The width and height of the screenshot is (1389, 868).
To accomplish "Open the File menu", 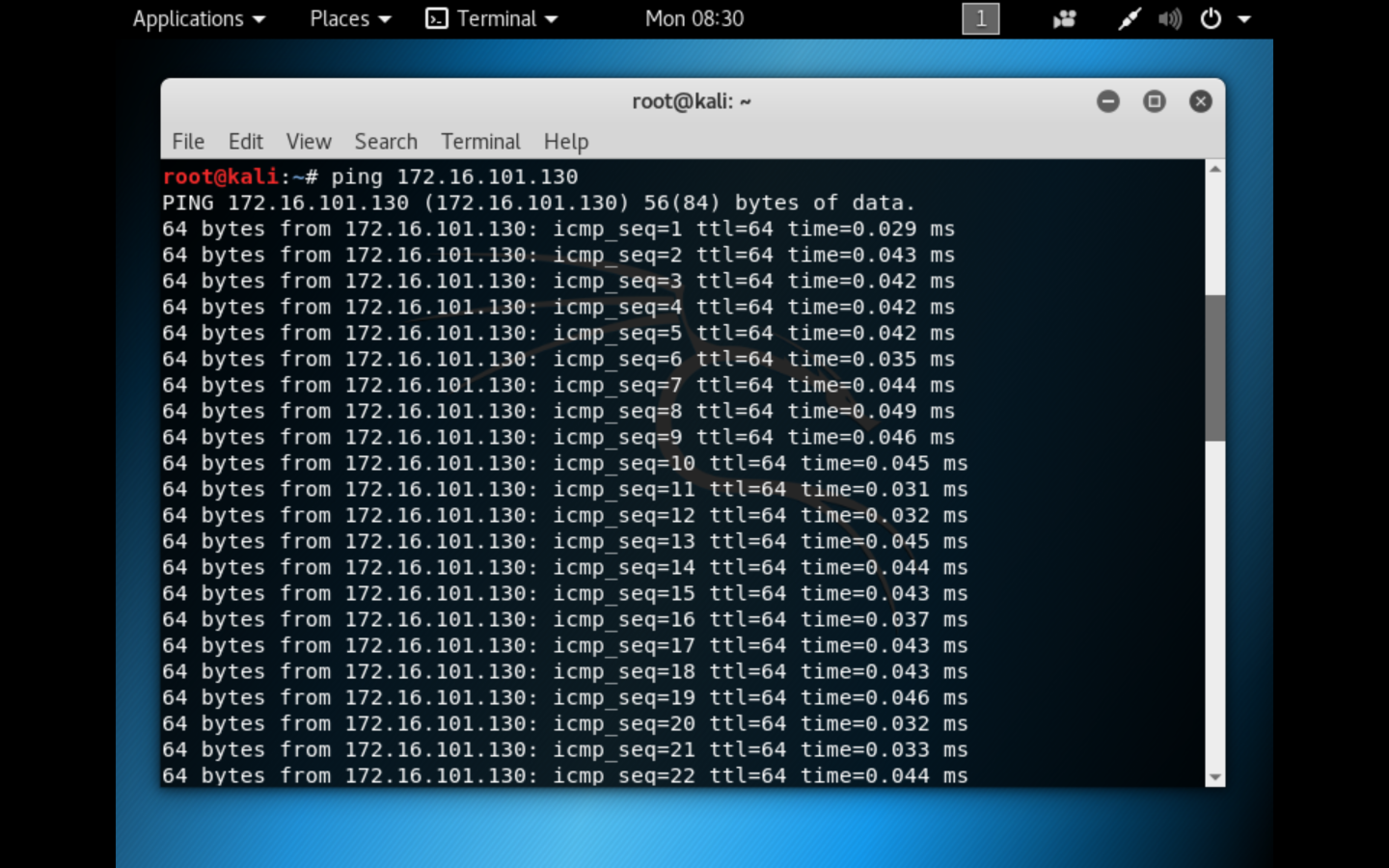I will (x=188, y=141).
